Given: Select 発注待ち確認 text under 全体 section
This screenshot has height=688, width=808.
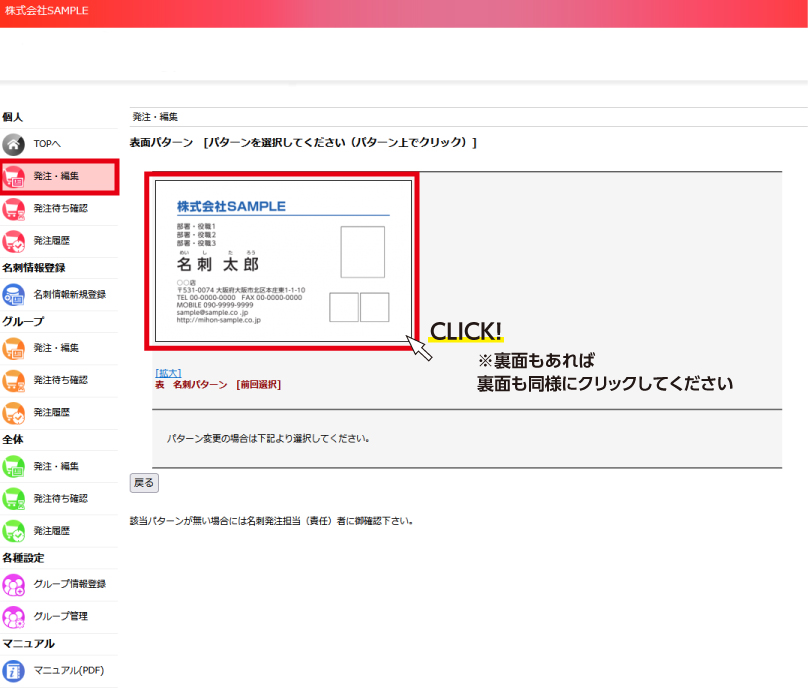Looking at the screenshot, I should coord(60,498).
